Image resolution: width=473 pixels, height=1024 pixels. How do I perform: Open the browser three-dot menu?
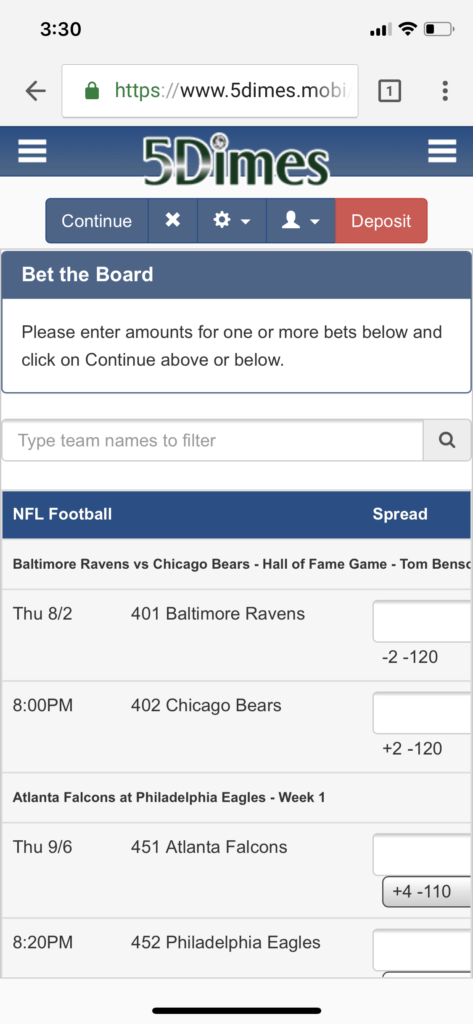445,91
